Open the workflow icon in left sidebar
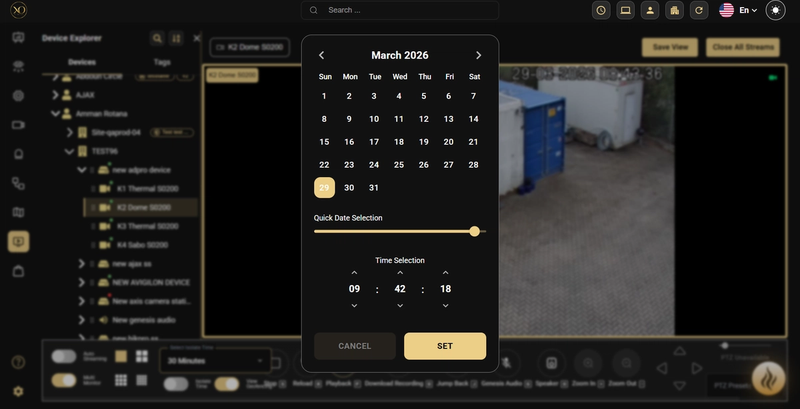800x409 pixels. [18, 184]
